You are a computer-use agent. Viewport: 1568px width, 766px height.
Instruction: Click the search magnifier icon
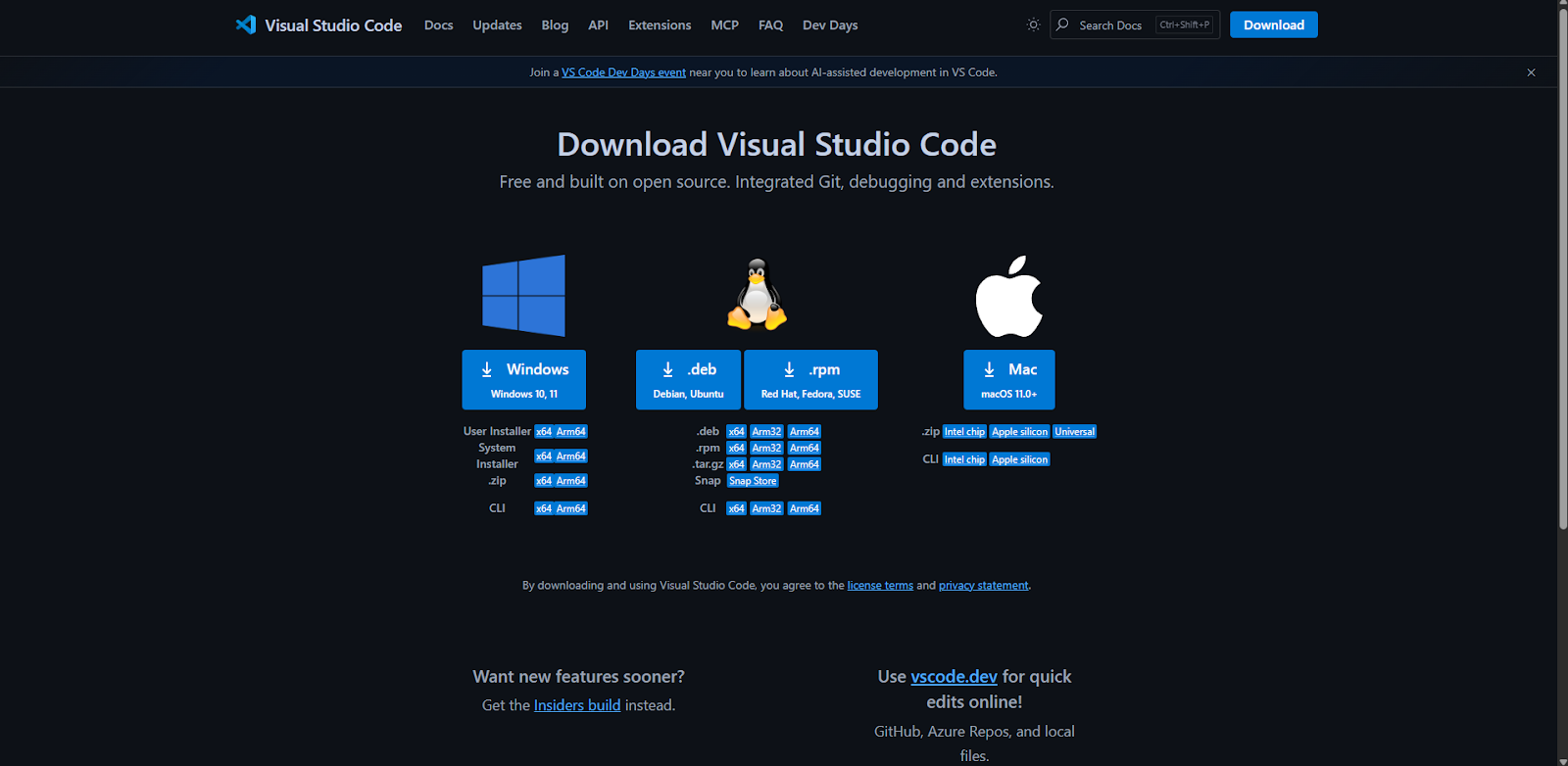coord(1063,24)
